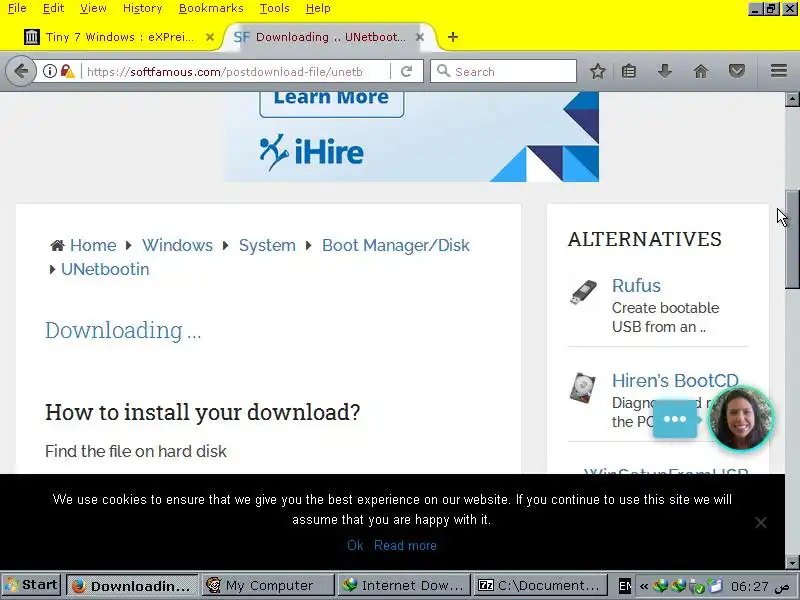Close the Downloading UNetbootin tab
This screenshot has width=800, height=600.
point(419,37)
